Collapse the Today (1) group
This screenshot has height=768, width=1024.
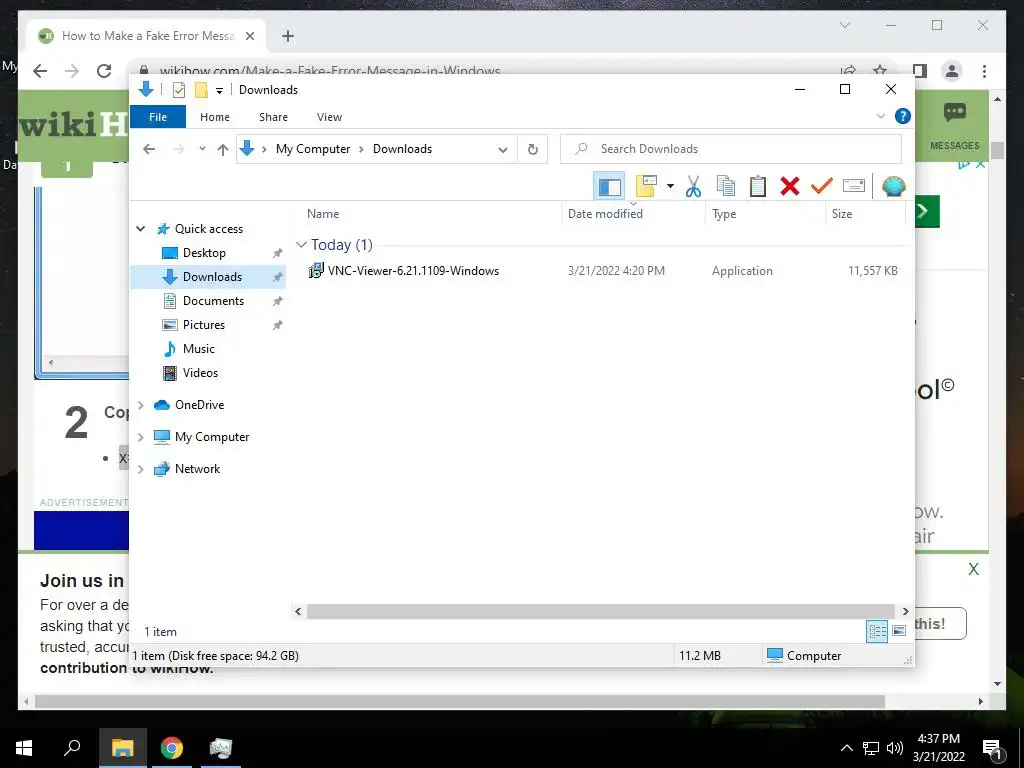pyautogui.click(x=301, y=245)
